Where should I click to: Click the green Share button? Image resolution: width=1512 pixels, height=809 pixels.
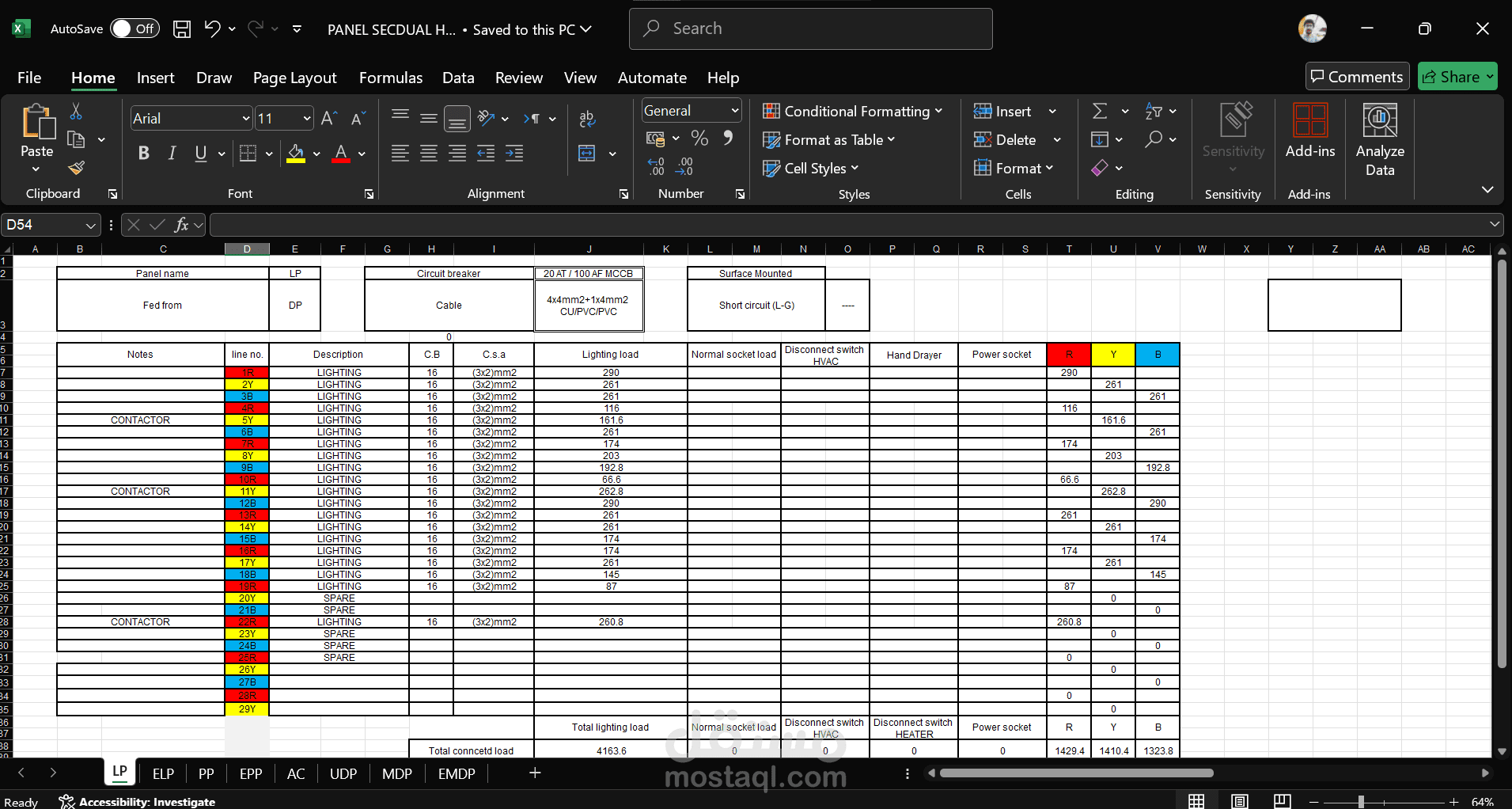point(1457,77)
